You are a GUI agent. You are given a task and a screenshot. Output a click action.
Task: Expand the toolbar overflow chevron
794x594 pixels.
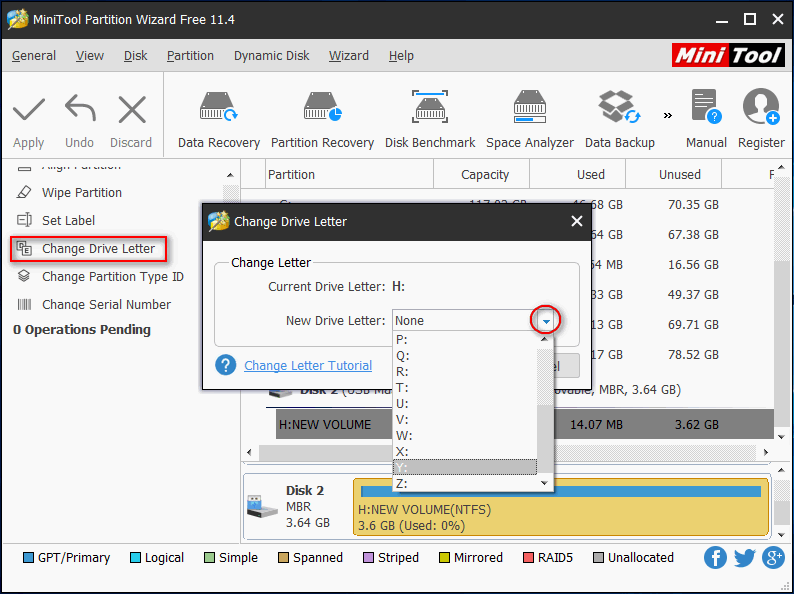click(667, 114)
